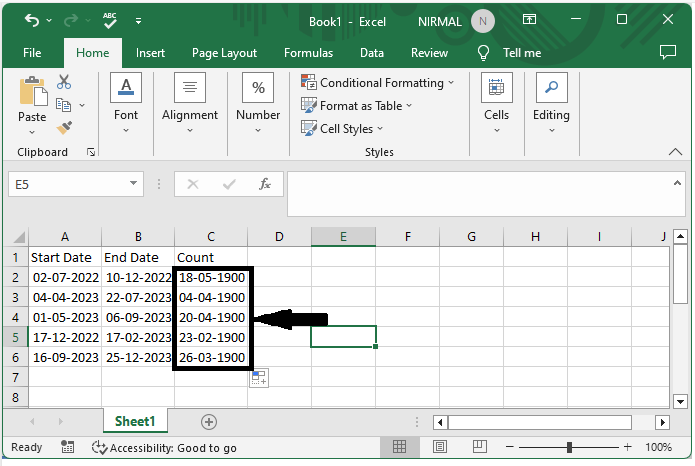Open the Auto Fill Options icon
This screenshot has width=695, height=466.
coord(258,378)
